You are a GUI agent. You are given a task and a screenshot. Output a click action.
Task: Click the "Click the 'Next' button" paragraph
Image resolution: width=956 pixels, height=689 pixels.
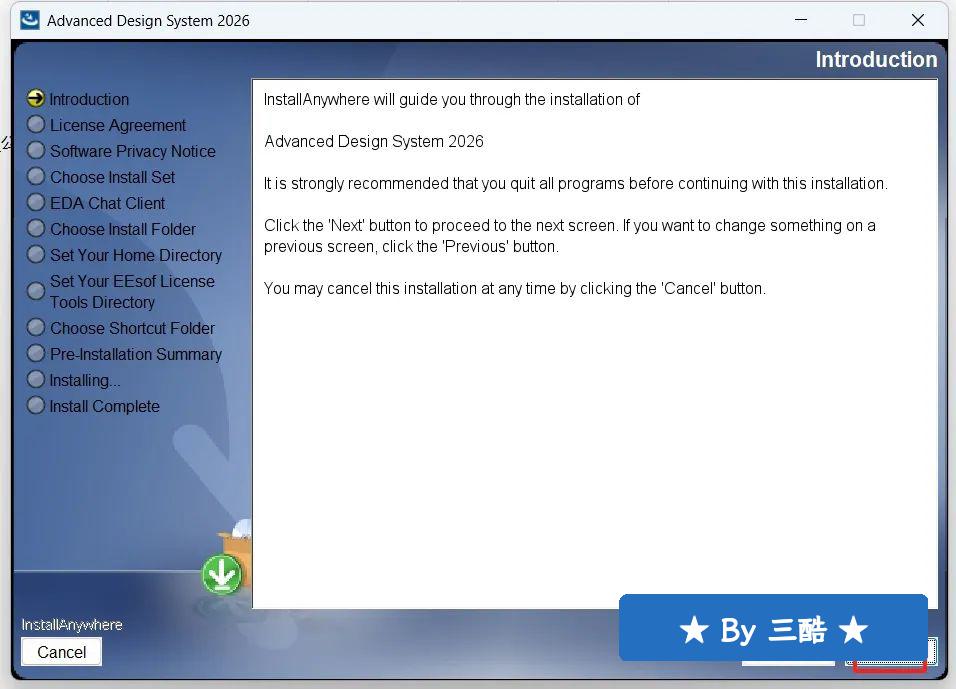click(x=569, y=236)
